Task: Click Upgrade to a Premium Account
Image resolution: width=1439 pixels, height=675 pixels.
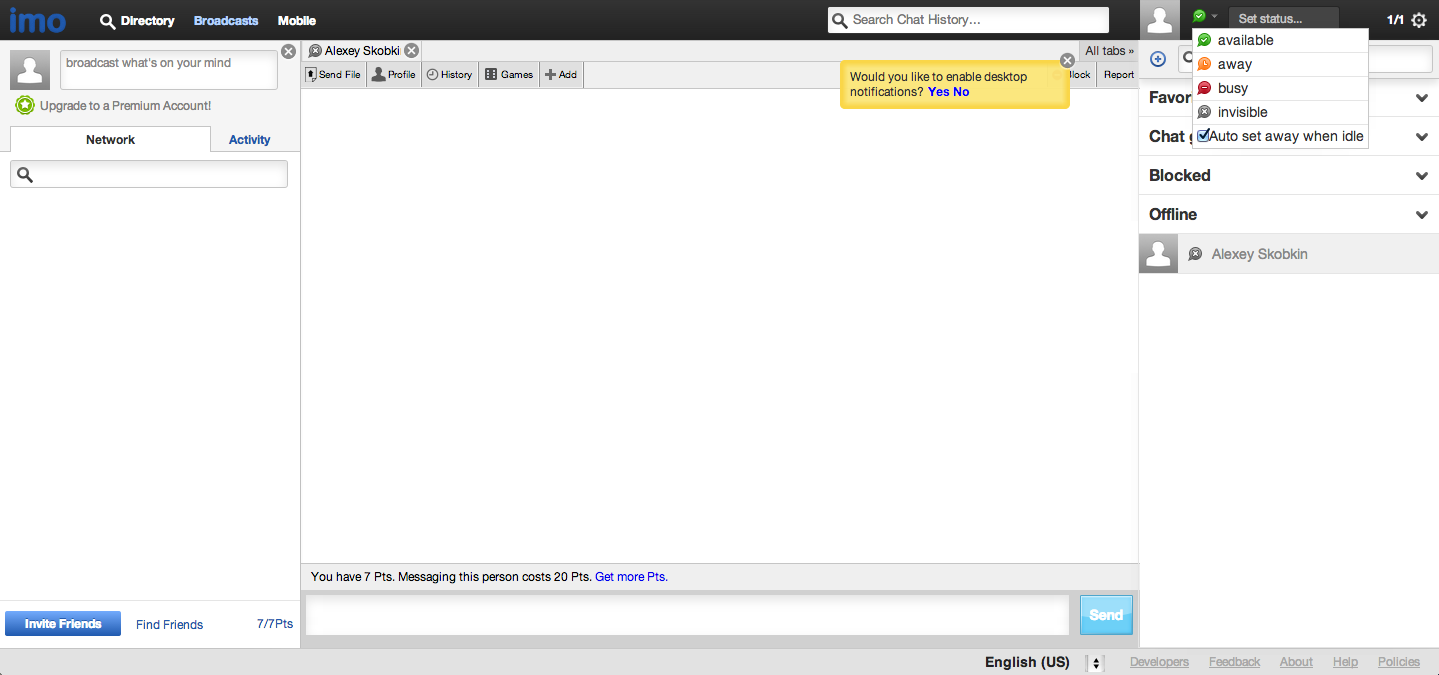Action: coord(125,106)
